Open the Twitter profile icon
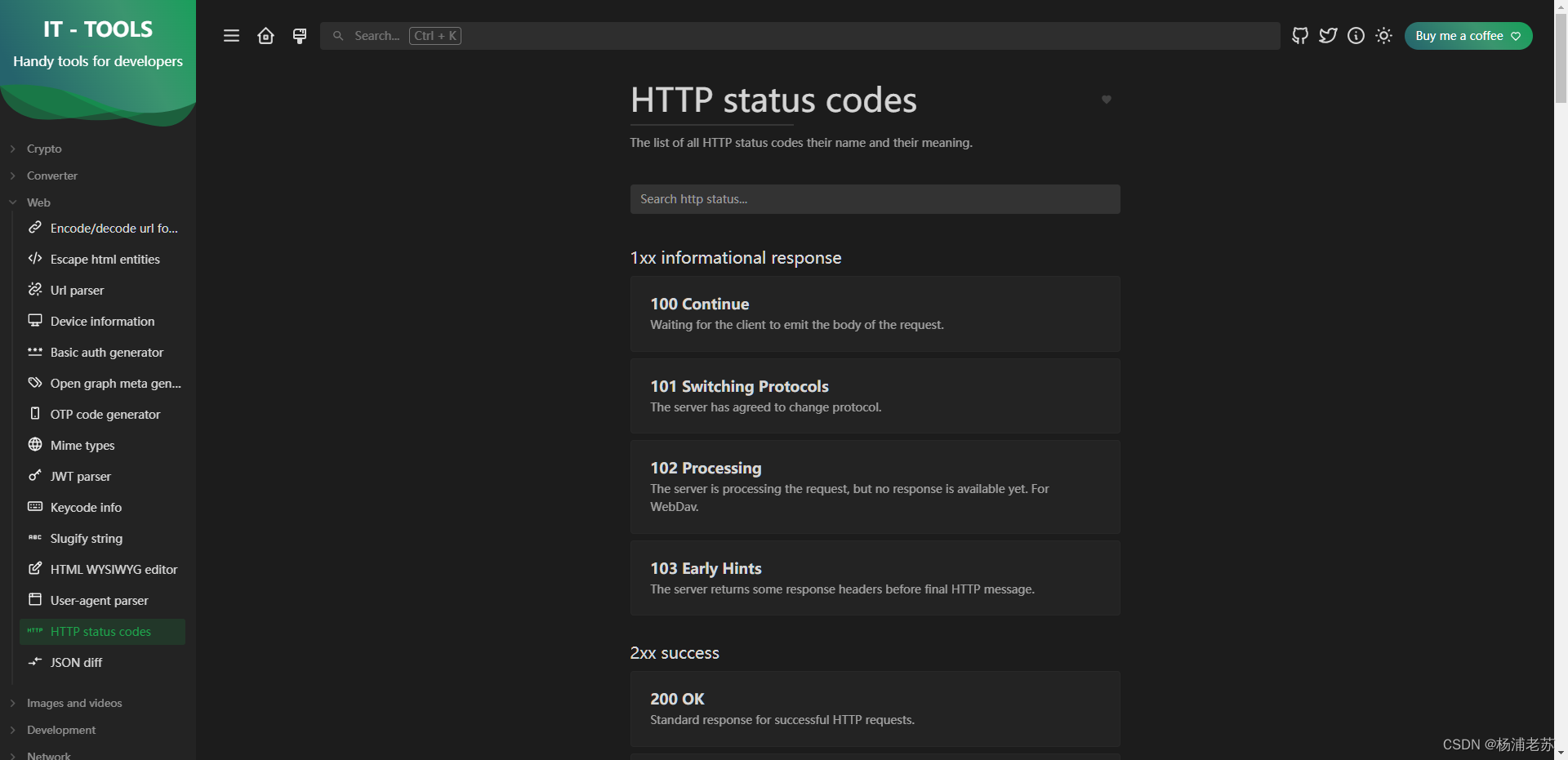Viewport: 1568px width, 760px height. coord(1328,36)
